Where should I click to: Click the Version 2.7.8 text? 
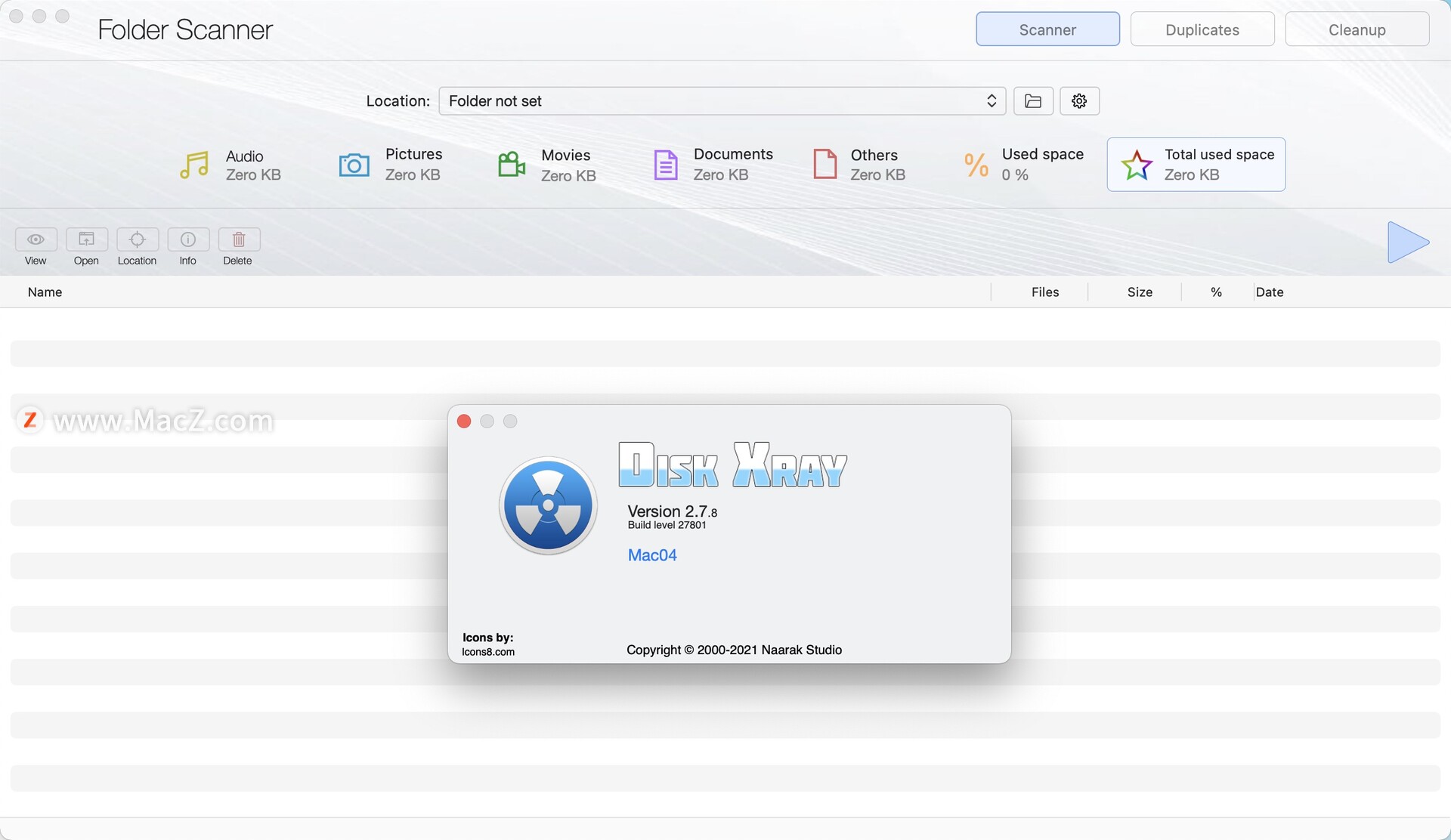(673, 511)
